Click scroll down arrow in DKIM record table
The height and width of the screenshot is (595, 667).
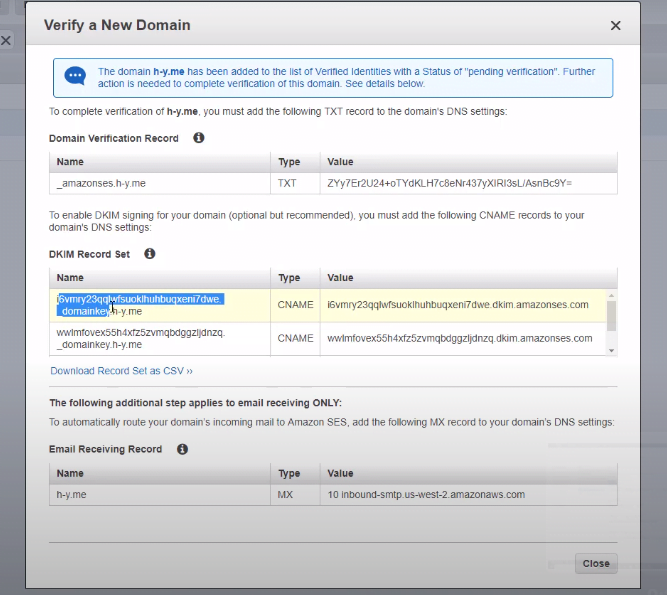611,350
